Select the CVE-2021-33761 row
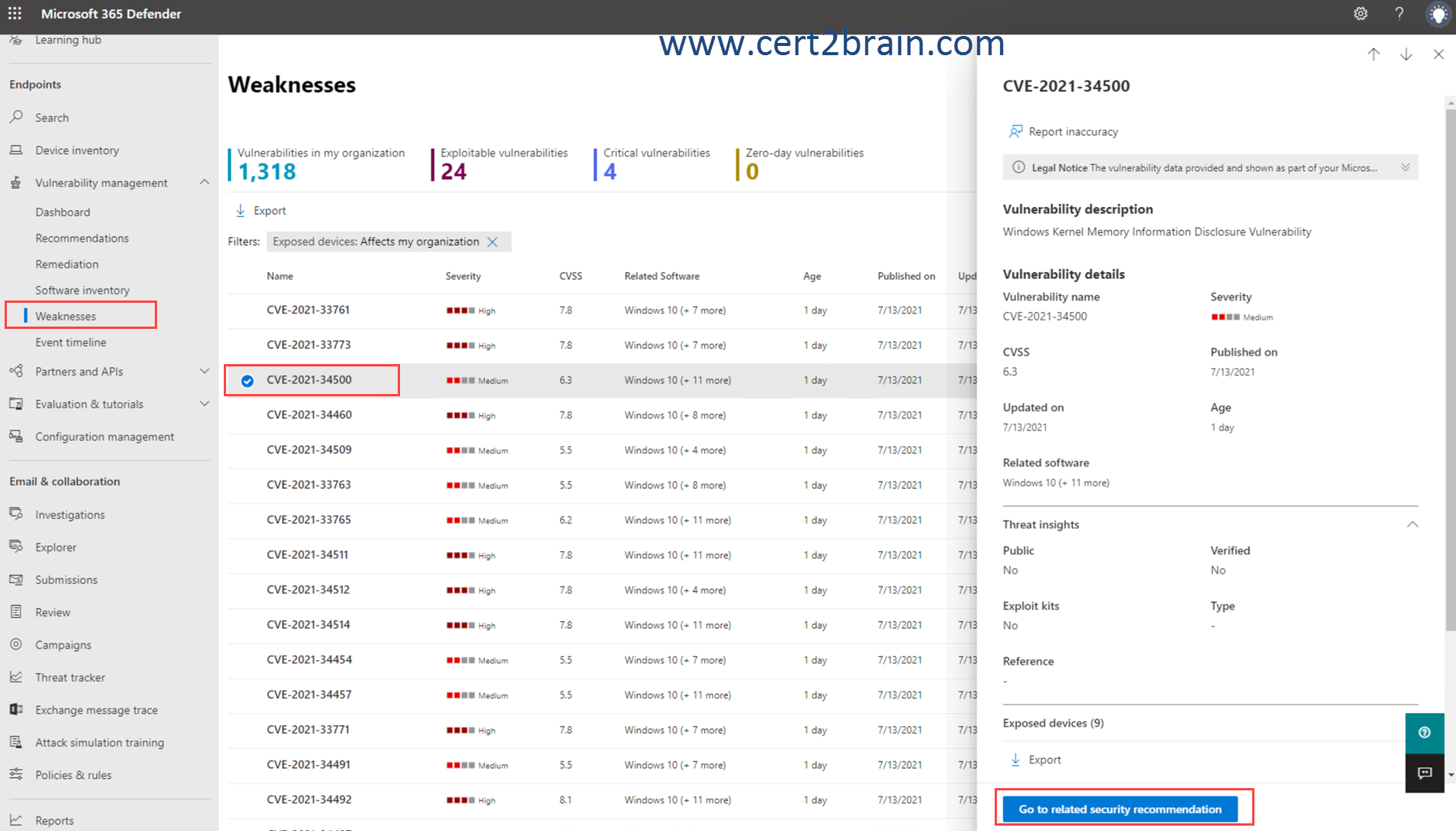Viewport: 1456px width, 831px height. pyautogui.click(x=602, y=310)
